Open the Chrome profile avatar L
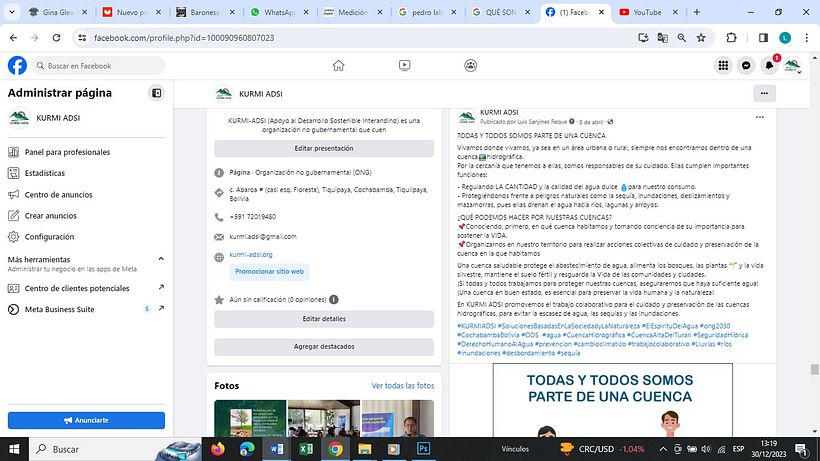 (785, 38)
